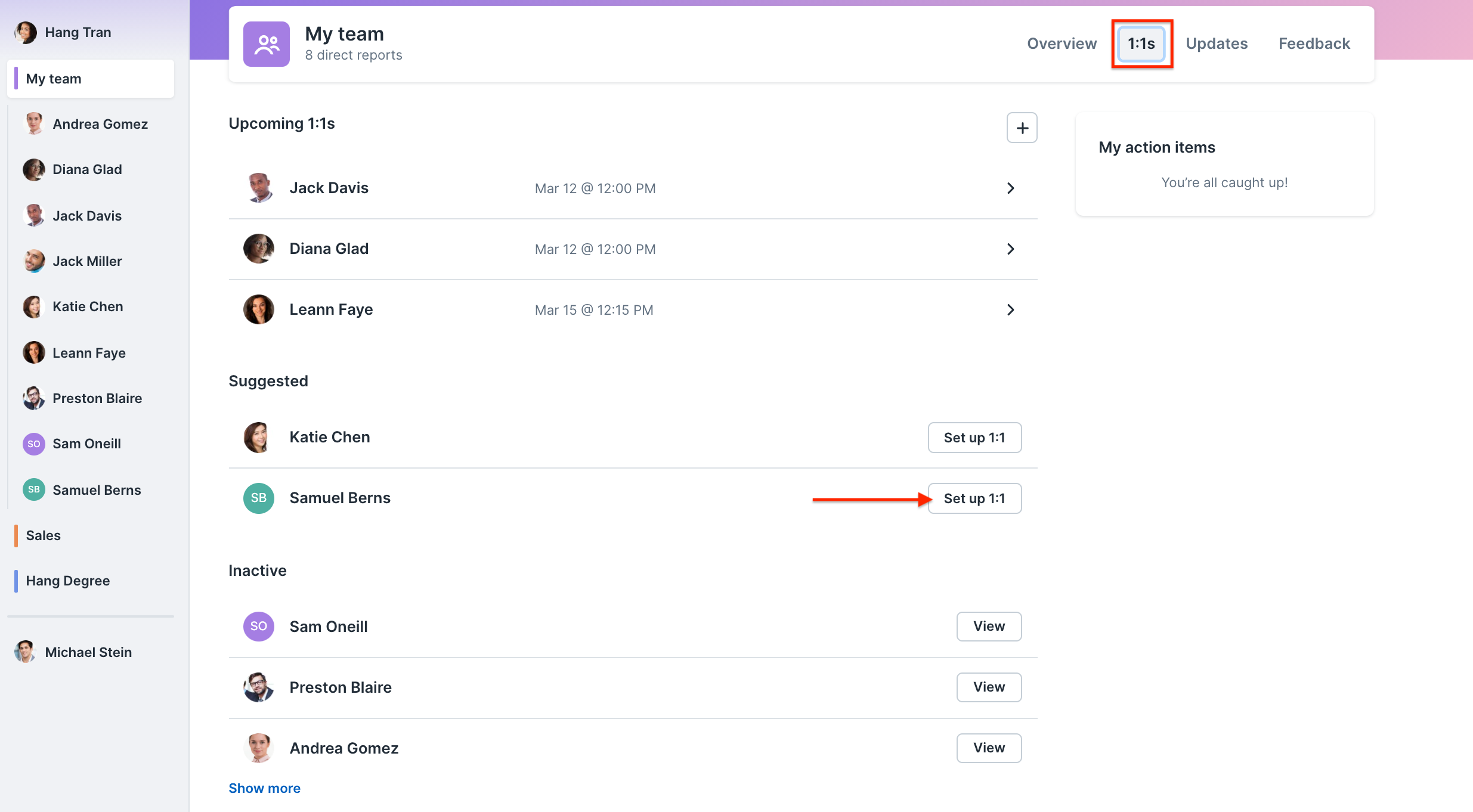Image resolution: width=1473 pixels, height=812 pixels.
Task: Open Preston Blaire in the sidebar
Action: tap(91, 398)
